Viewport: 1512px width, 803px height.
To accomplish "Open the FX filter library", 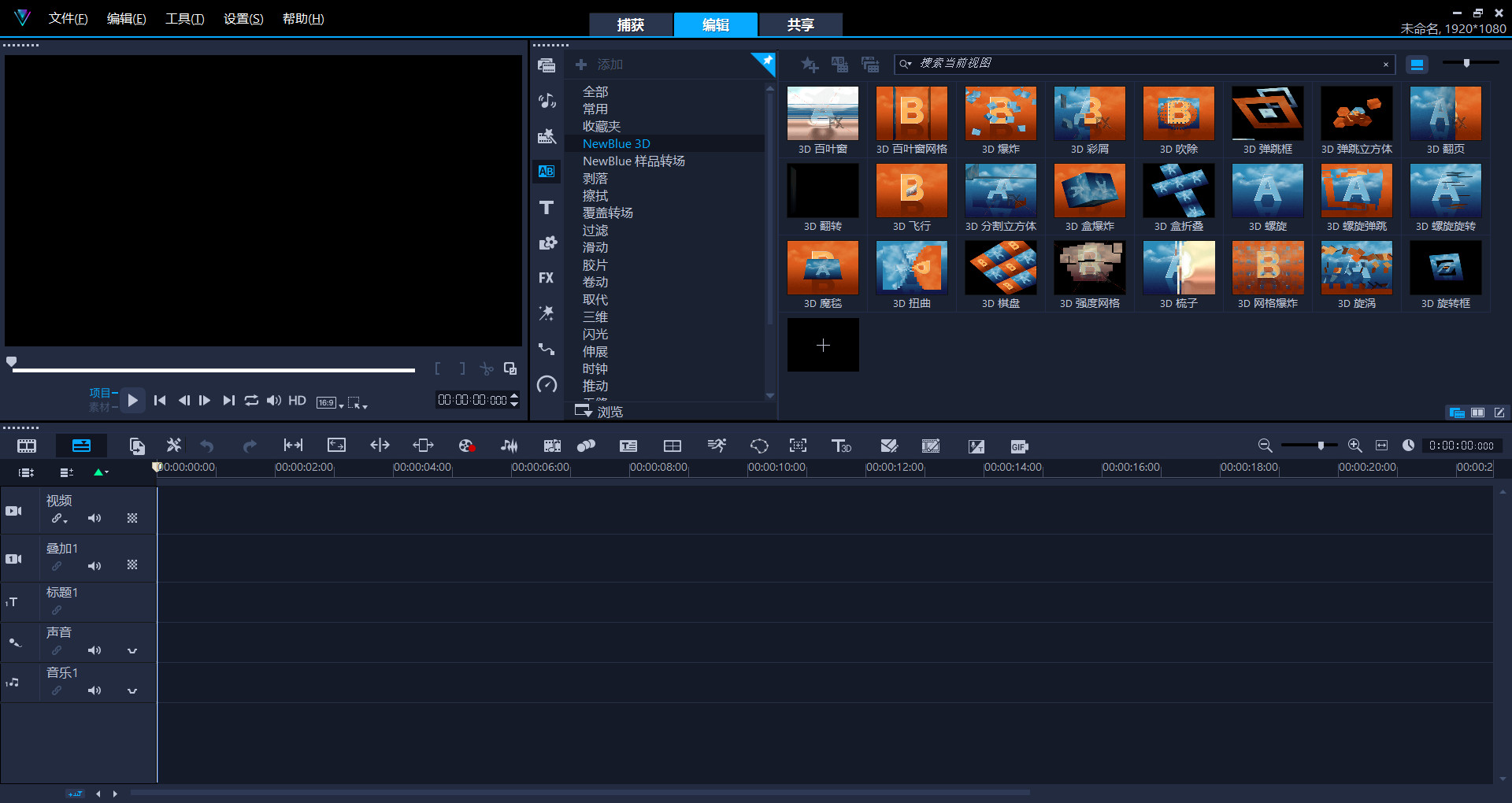I will tap(547, 278).
